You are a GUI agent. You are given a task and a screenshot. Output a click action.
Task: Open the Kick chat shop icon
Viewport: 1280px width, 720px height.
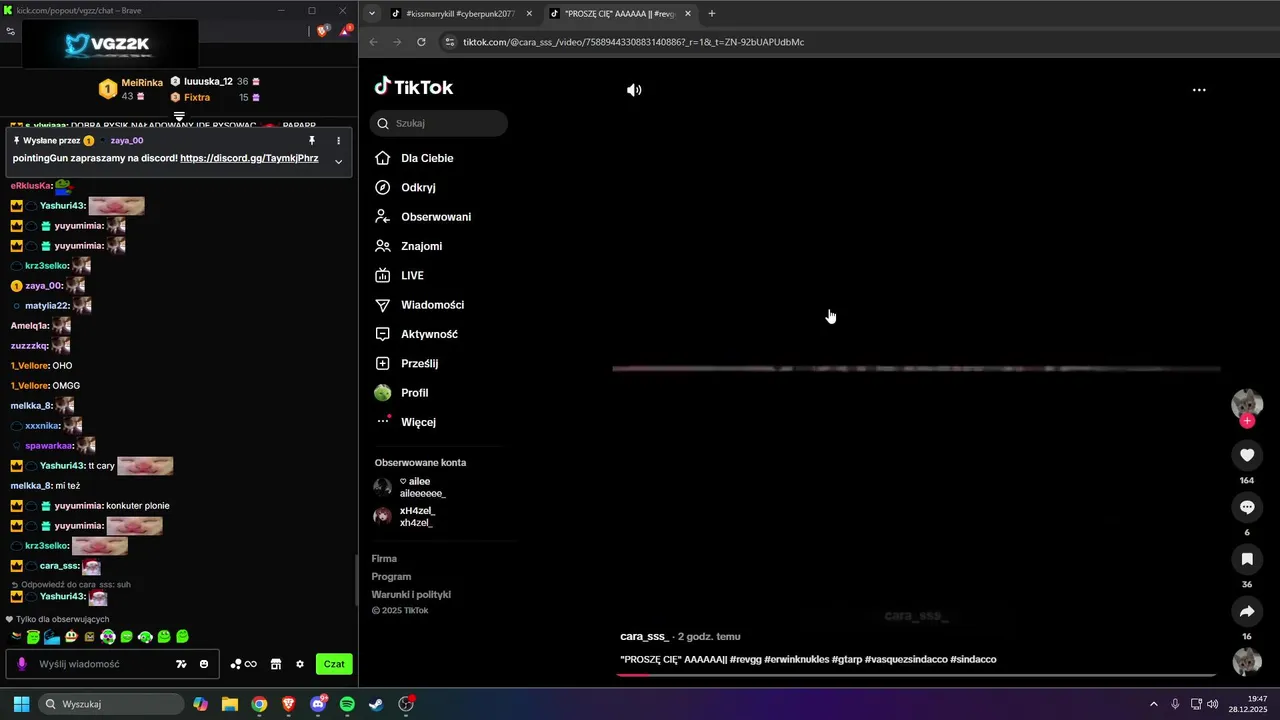(x=276, y=664)
